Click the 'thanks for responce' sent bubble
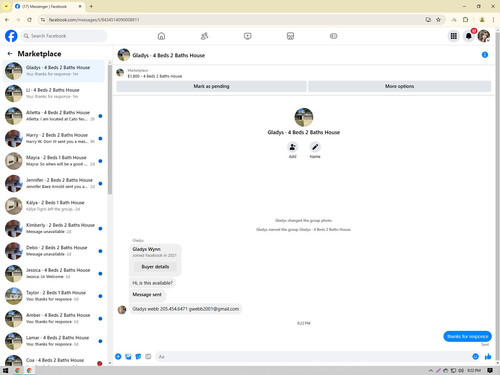 [x=467, y=336]
